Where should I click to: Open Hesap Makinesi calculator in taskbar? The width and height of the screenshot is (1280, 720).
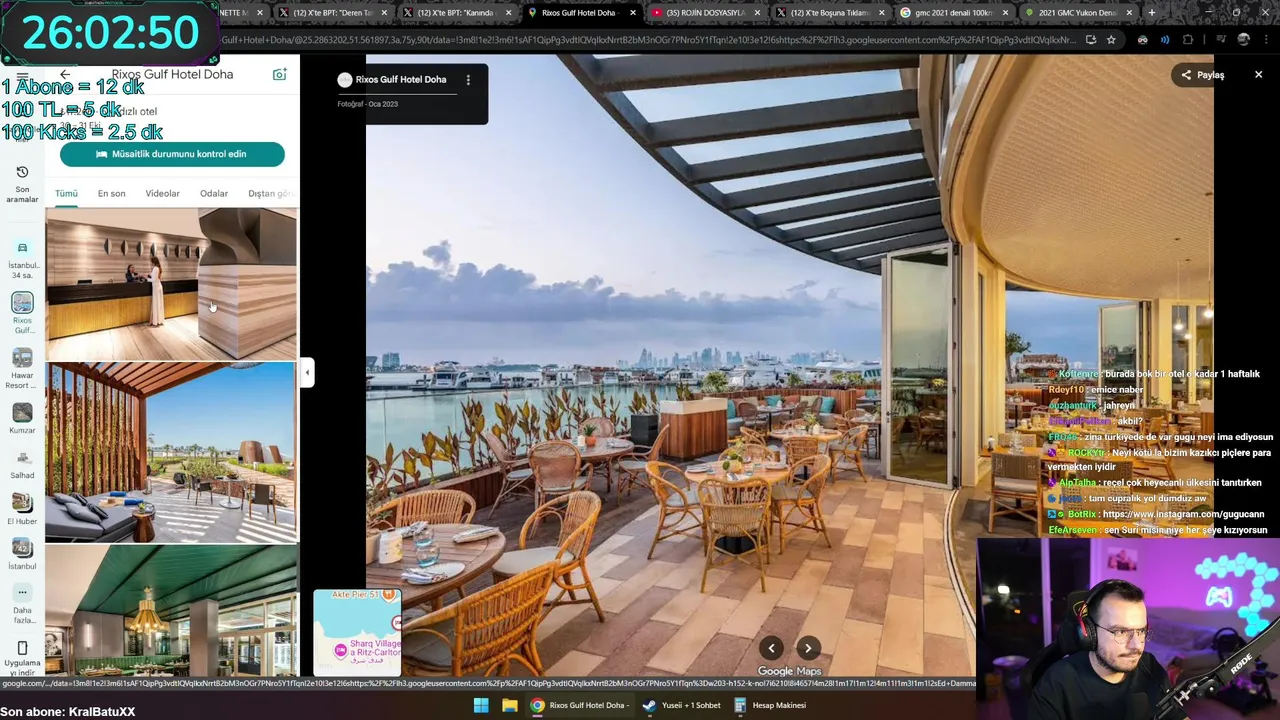coord(771,705)
